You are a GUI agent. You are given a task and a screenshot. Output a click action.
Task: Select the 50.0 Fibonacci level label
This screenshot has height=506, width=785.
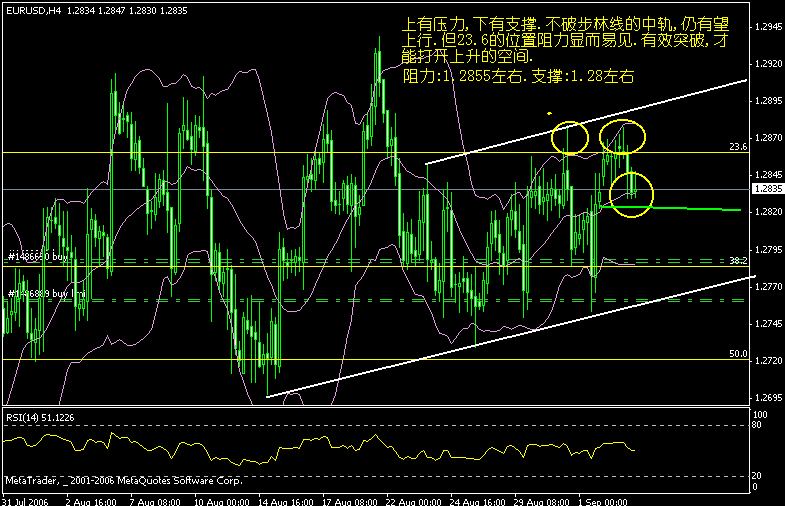tap(738, 354)
